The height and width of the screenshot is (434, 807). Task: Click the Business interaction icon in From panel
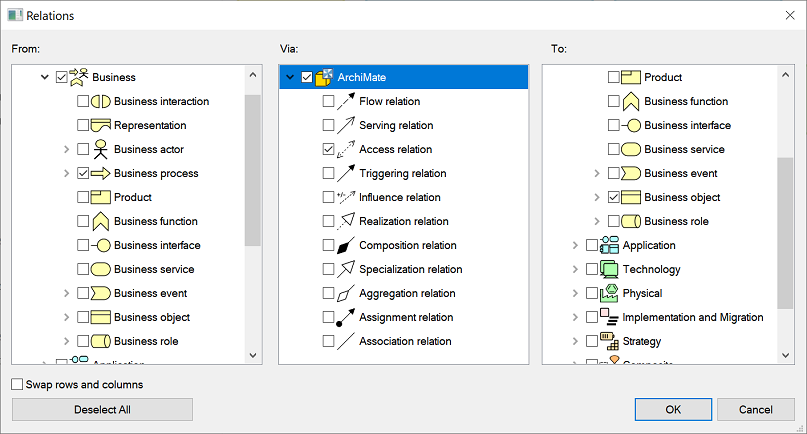[x=100, y=101]
